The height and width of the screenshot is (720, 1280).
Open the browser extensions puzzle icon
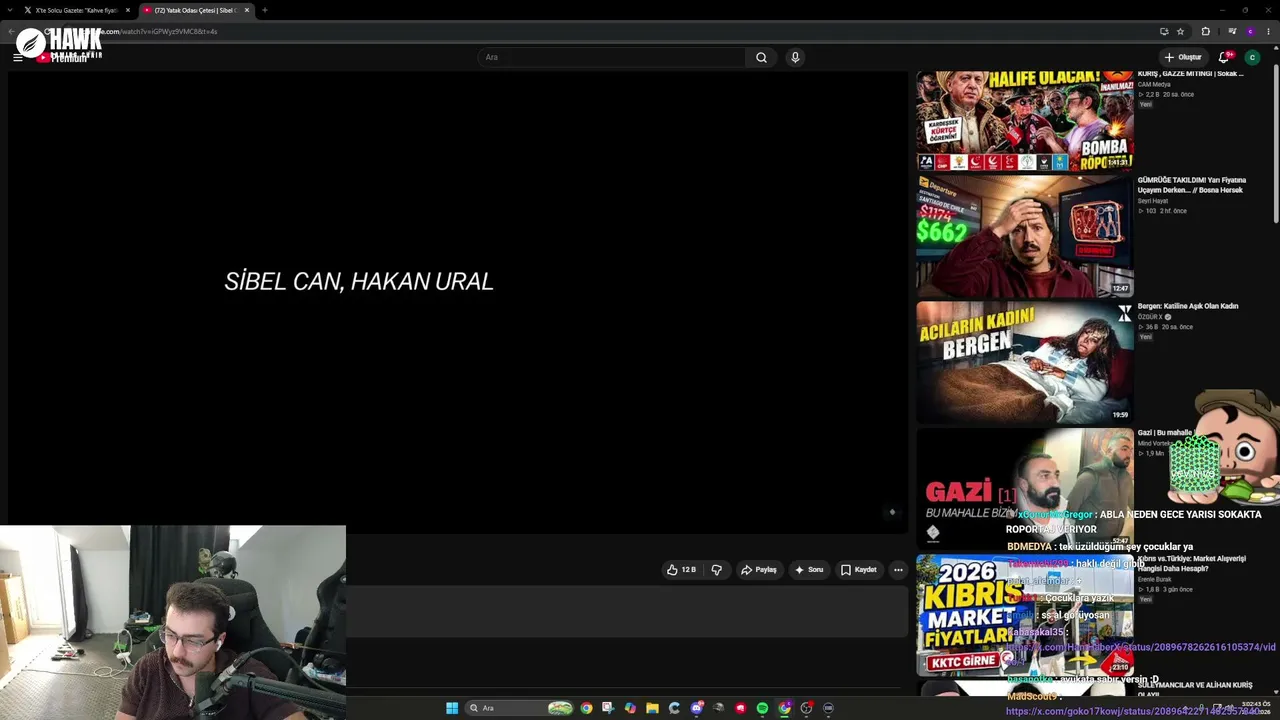tap(1205, 31)
